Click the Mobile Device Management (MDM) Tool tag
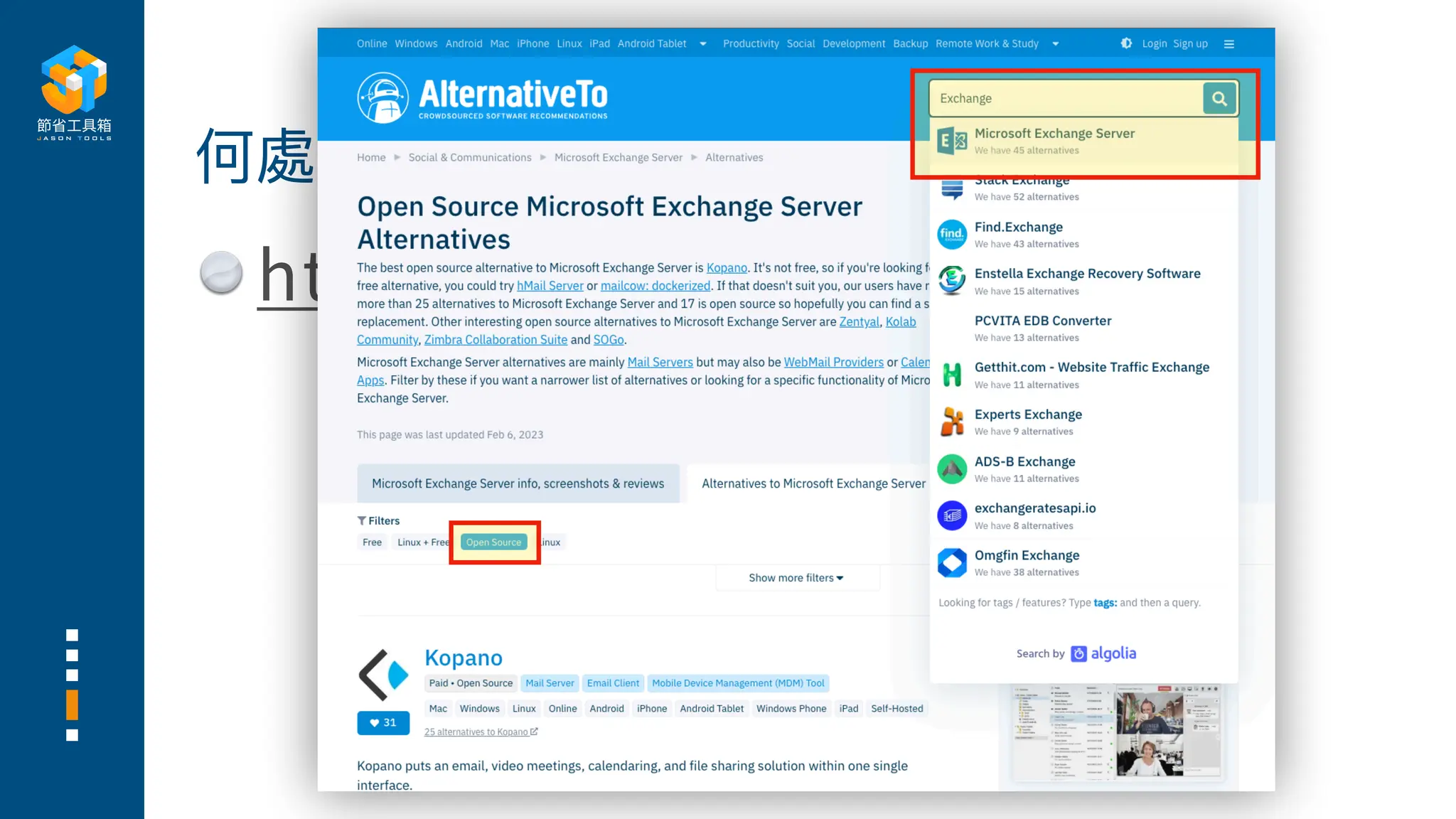 coord(738,683)
